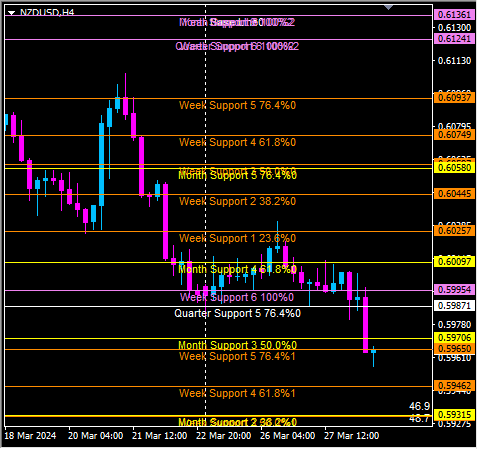Select the 'Week Support 1 23.6%0' label
The height and width of the screenshot is (449, 478).
pos(237,238)
